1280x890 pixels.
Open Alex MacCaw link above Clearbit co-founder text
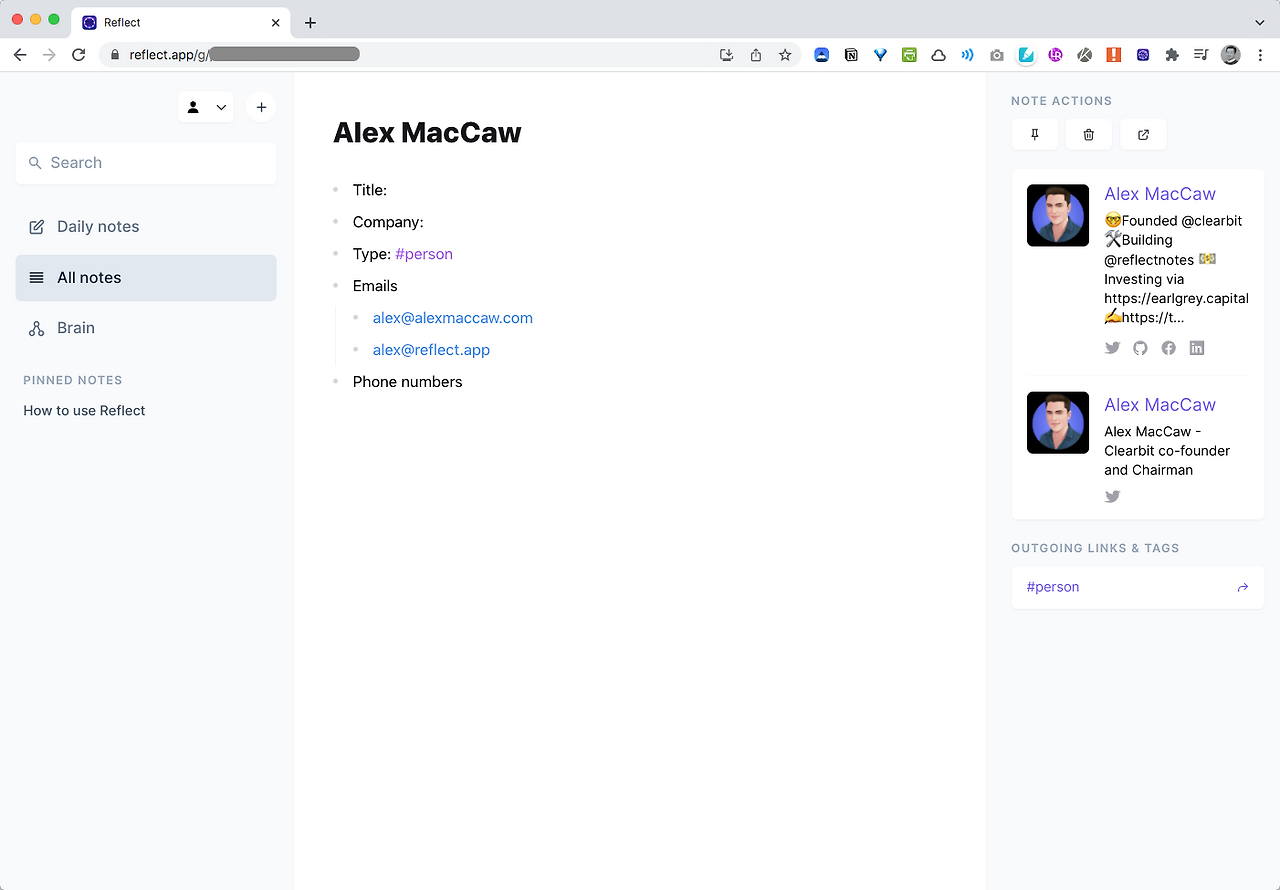1160,405
